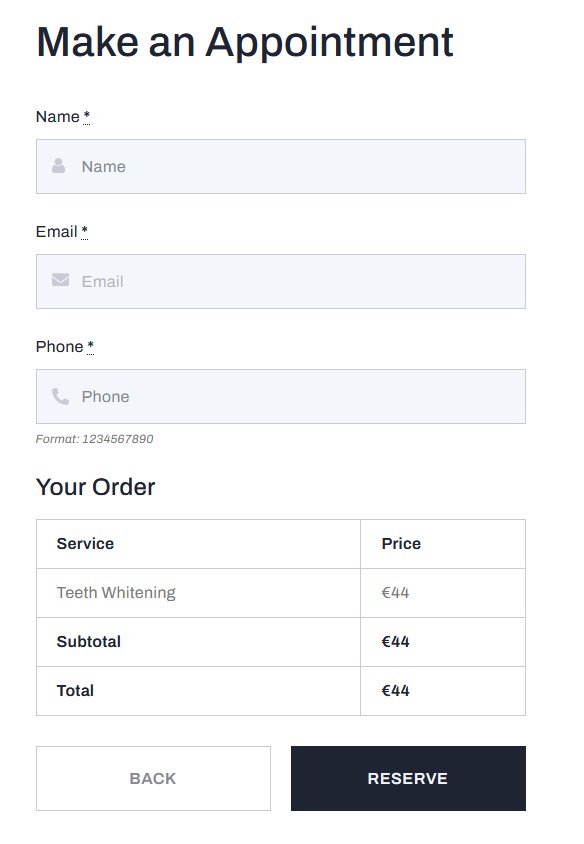Click the Subtotal row label
Image resolution: width=584 pixels, height=844 pixels.
[89, 642]
